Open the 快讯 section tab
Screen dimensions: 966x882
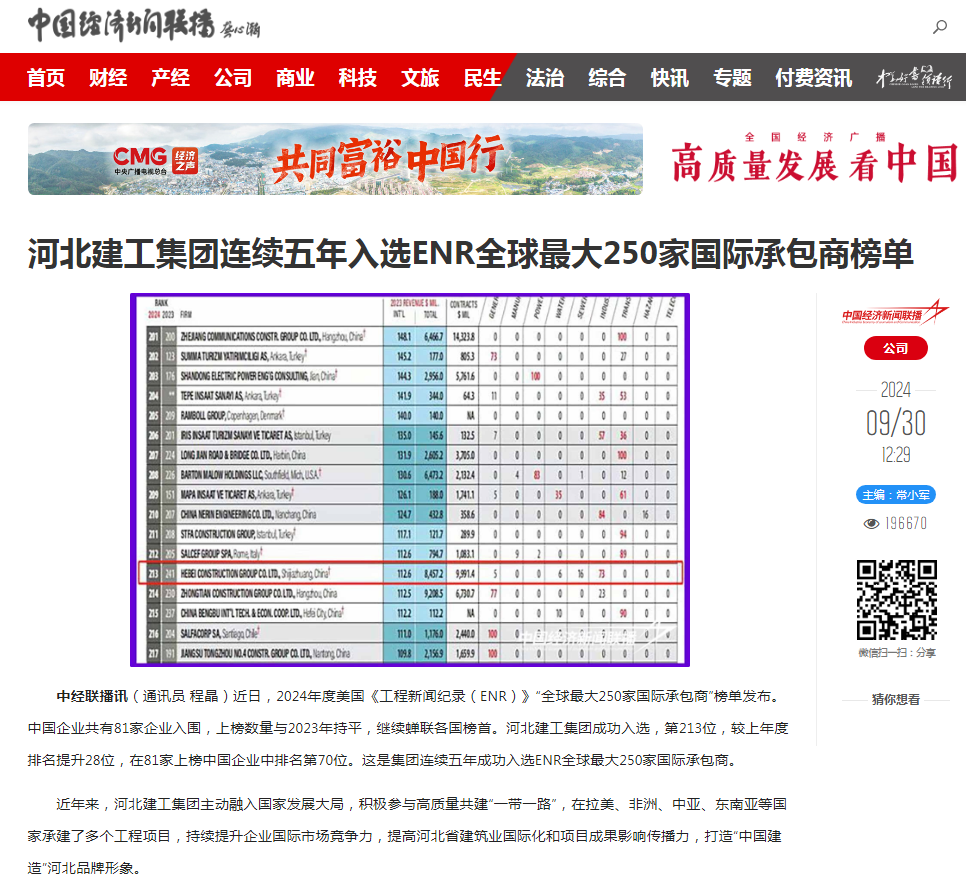pyautogui.click(x=669, y=77)
